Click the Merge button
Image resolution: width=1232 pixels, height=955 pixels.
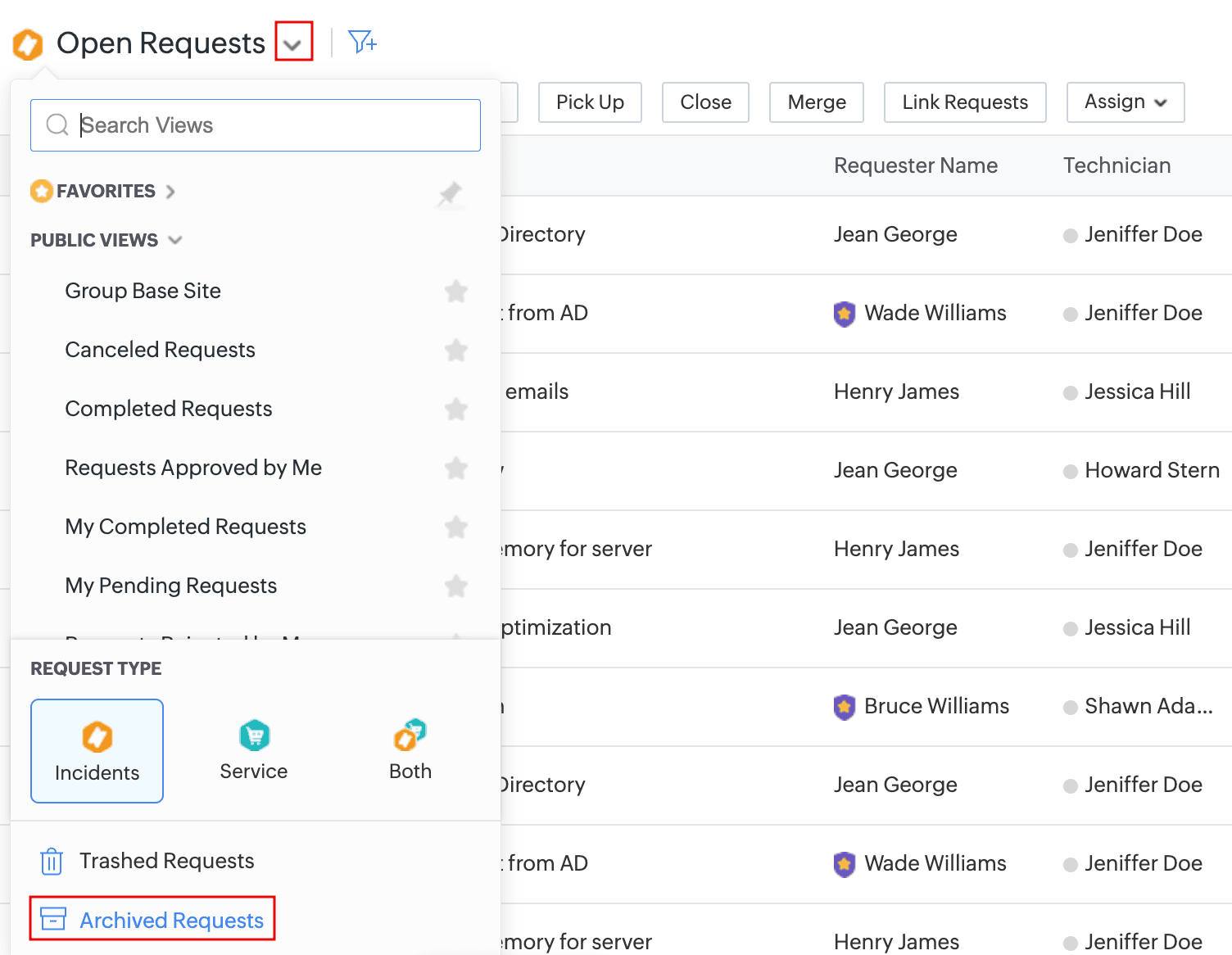[x=816, y=102]
